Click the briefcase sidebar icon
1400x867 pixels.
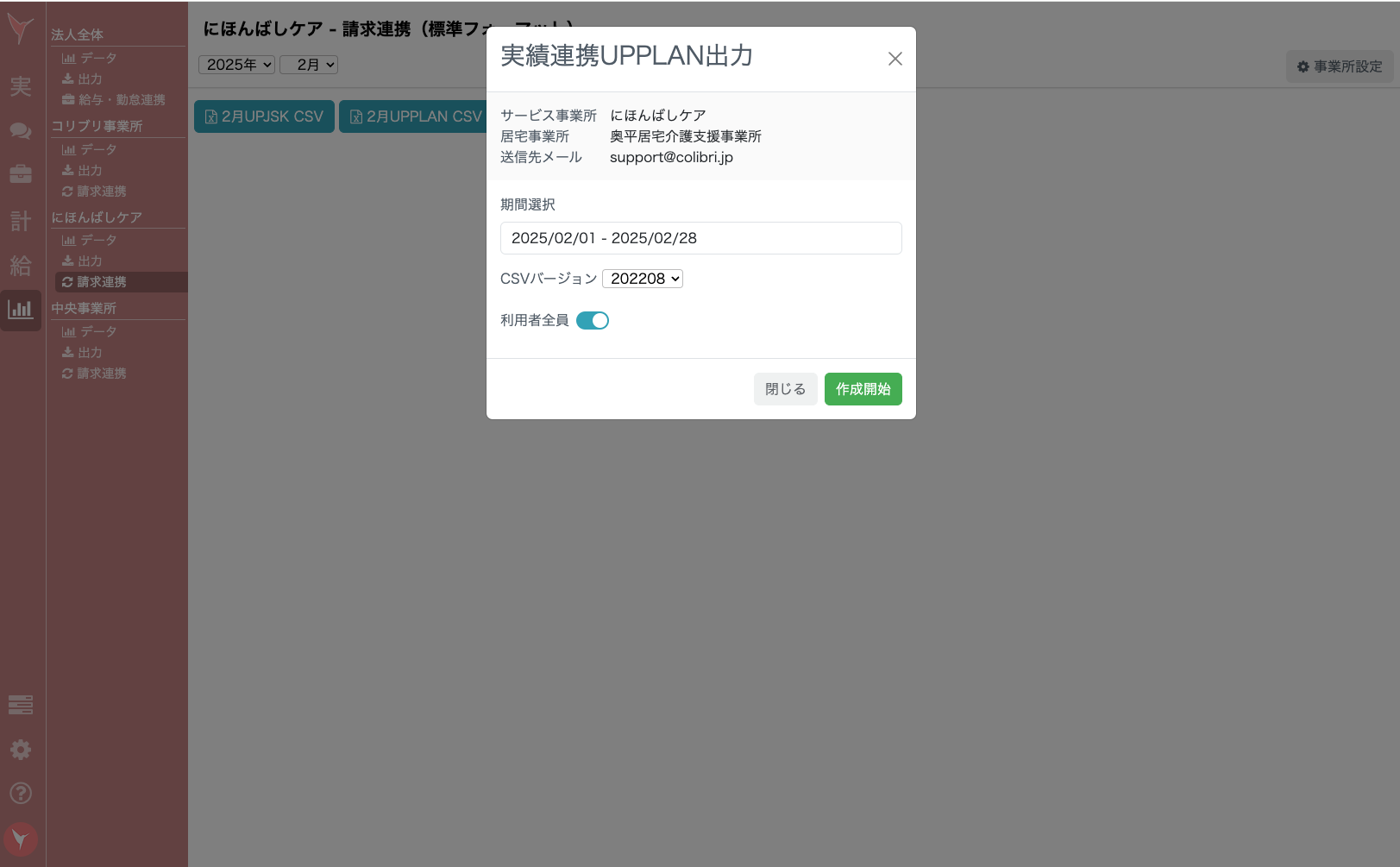(x=21, y=173)
